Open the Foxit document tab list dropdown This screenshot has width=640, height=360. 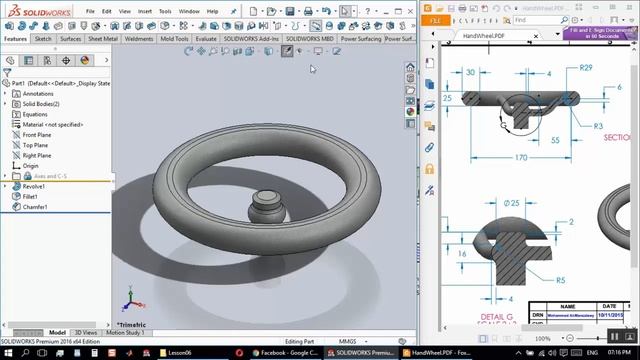pyautogui.click(x=558, y=35)
